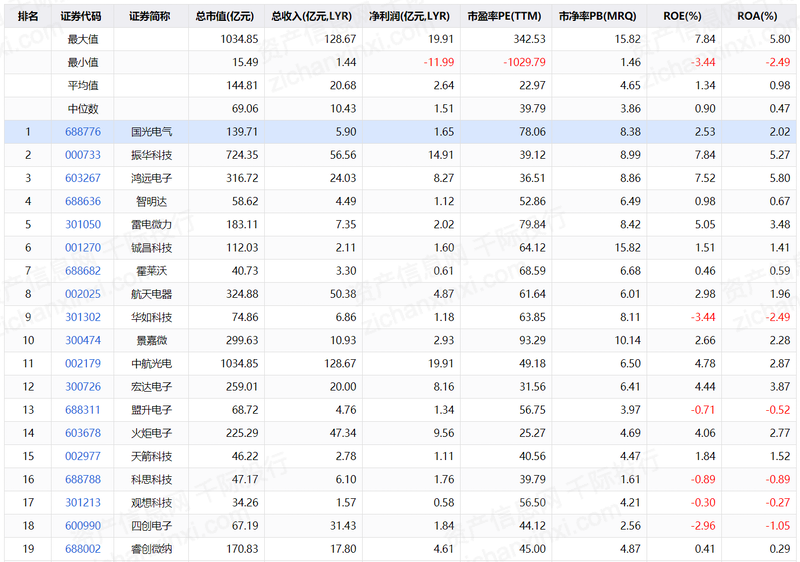The image size is (800, 562).
Task: Select the 振华科技 name cell
Action: pos(151,155)
